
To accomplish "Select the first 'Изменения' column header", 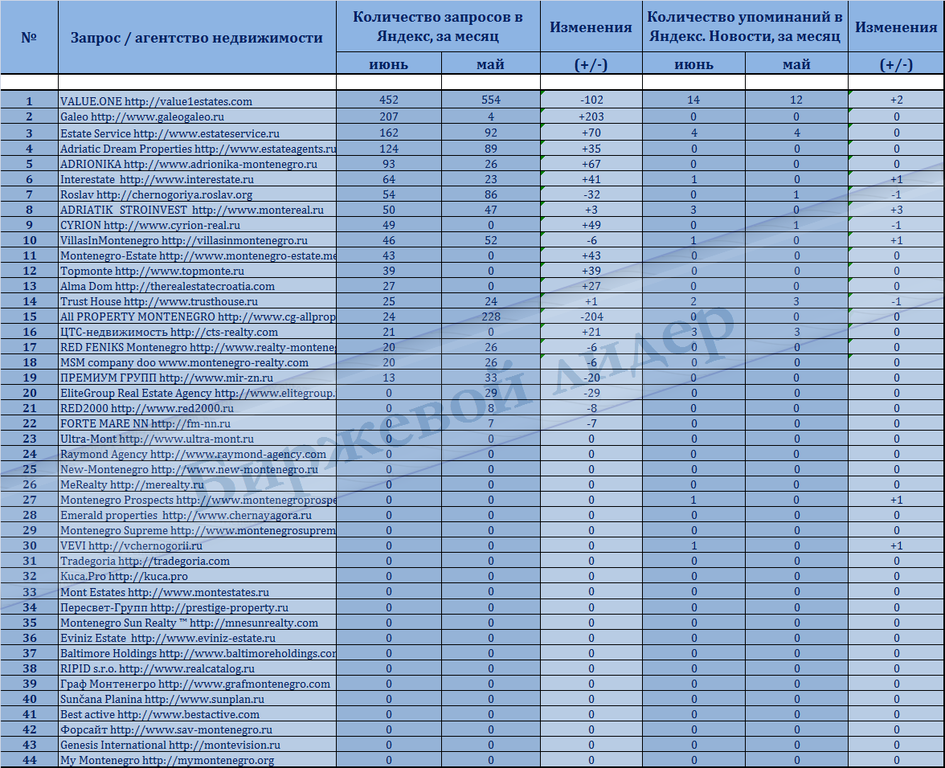I will 591,26.
